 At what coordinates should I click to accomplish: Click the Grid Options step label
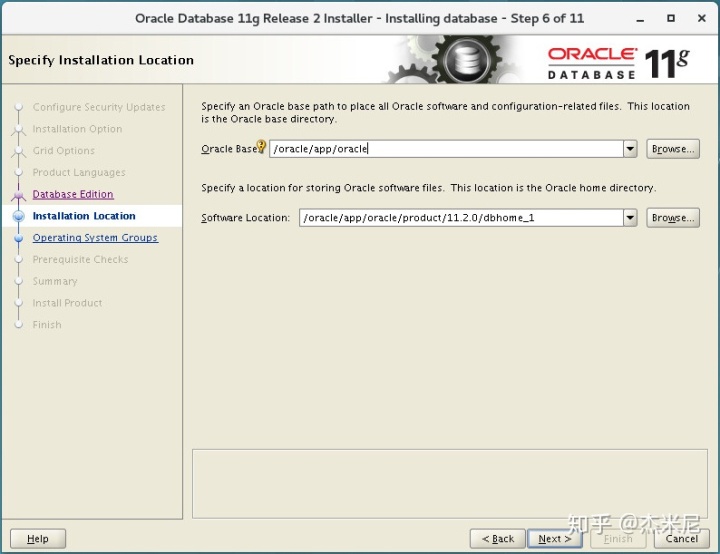[63, 151]
